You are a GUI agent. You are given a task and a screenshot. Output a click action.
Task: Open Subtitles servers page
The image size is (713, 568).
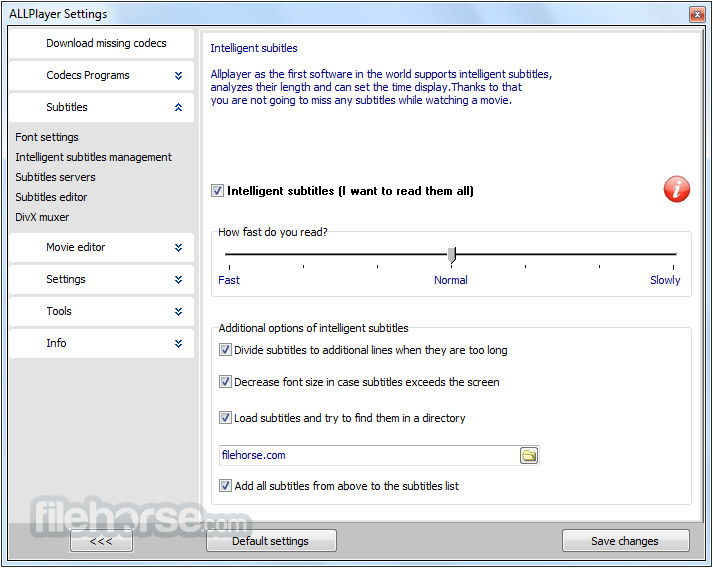55,177
